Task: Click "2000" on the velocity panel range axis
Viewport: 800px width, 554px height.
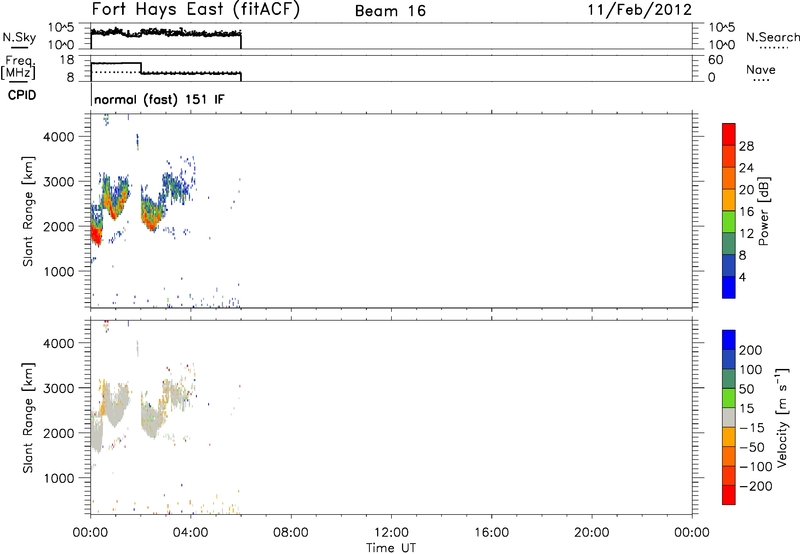Action: click(59, 433)
